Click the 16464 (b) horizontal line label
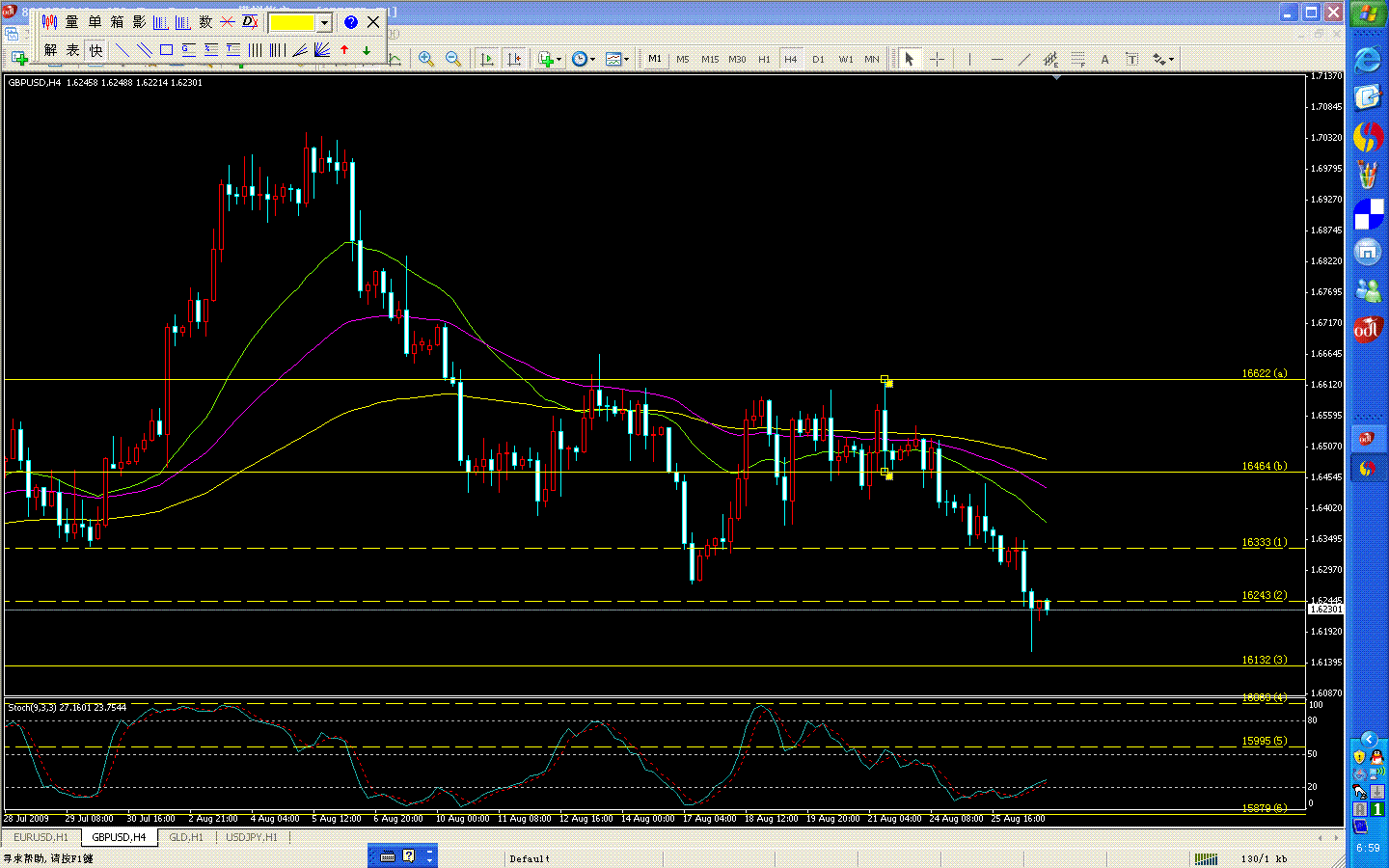This screenshot has height=868, width=1389. click(x=1265, y=466)
